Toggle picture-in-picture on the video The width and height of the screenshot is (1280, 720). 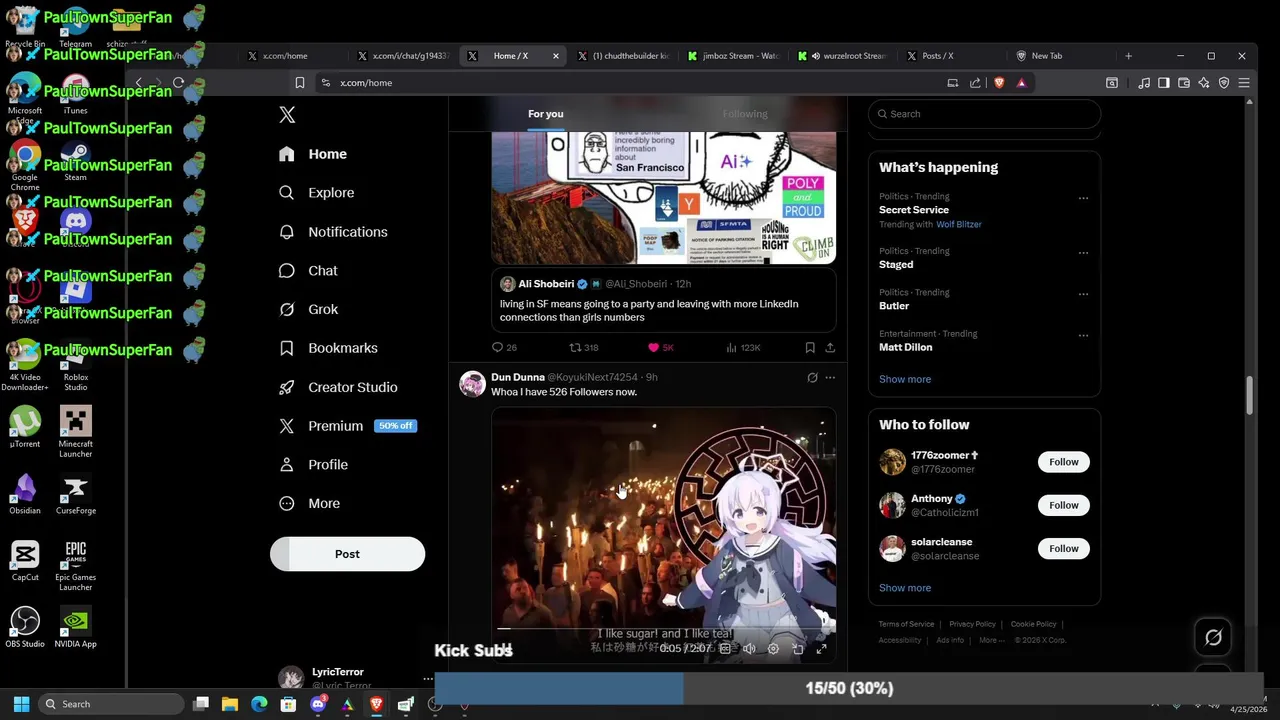click(x=797, y=649)
